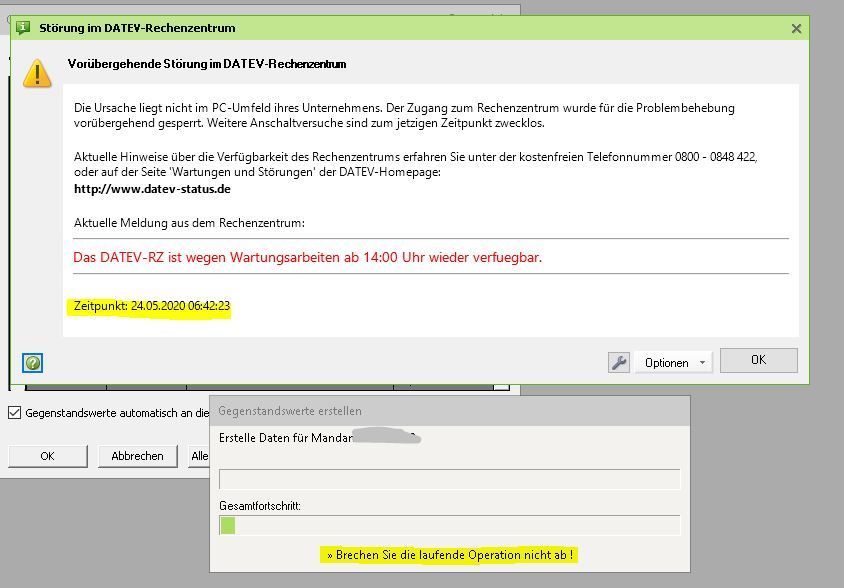Click the 'Brechen Sie die laufende Operation nicht ab' notice
Screen dimensions: 844x588
tap(449, 555)
